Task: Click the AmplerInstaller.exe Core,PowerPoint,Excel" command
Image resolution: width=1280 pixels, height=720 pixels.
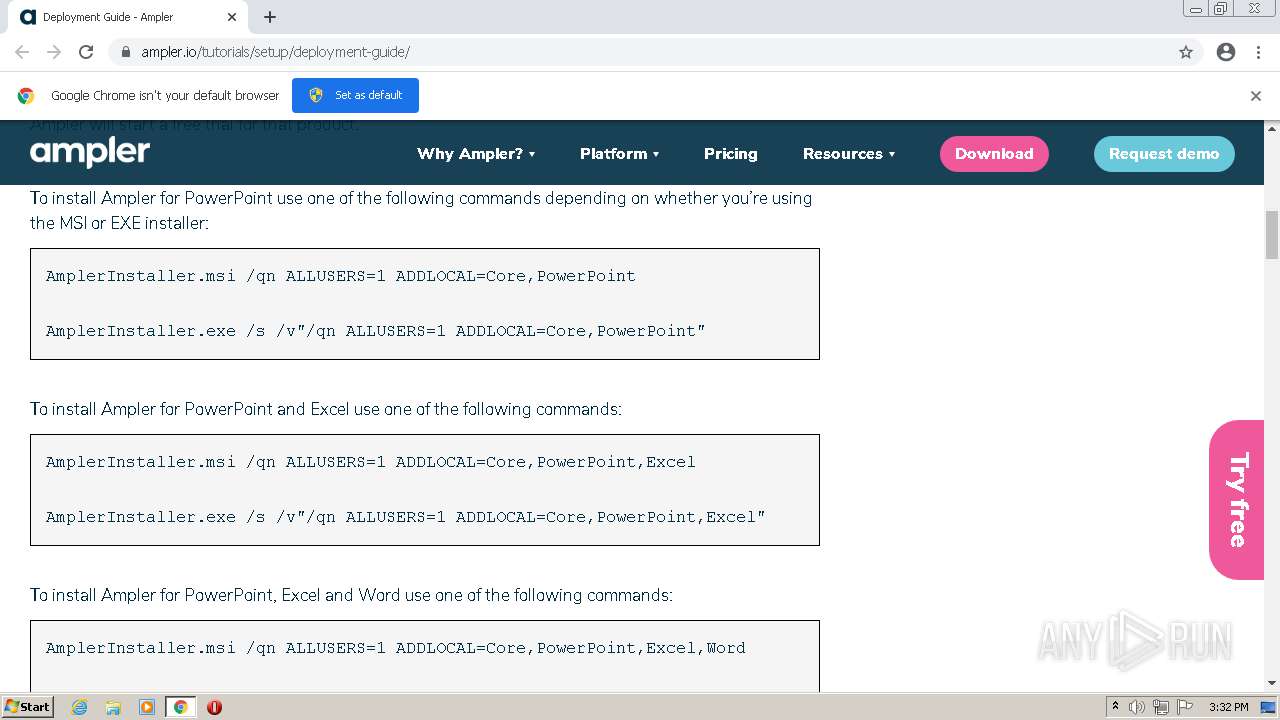Action: tap(406, 517)
